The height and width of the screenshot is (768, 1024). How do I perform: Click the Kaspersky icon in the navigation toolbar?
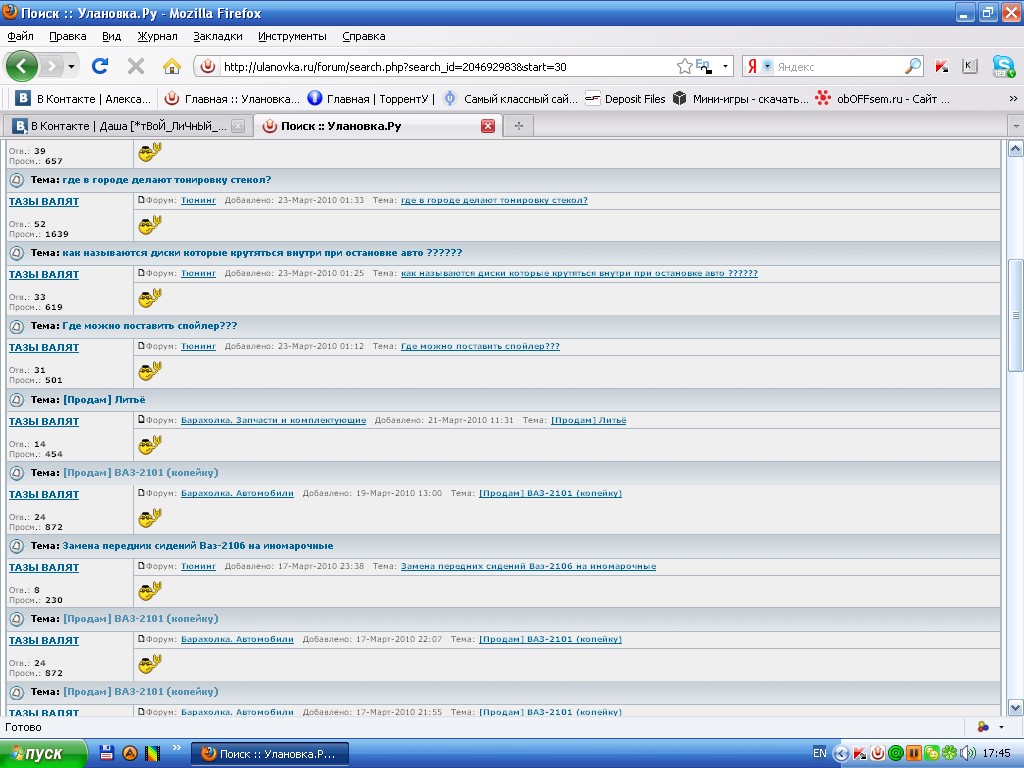click(x=942, y=66)
